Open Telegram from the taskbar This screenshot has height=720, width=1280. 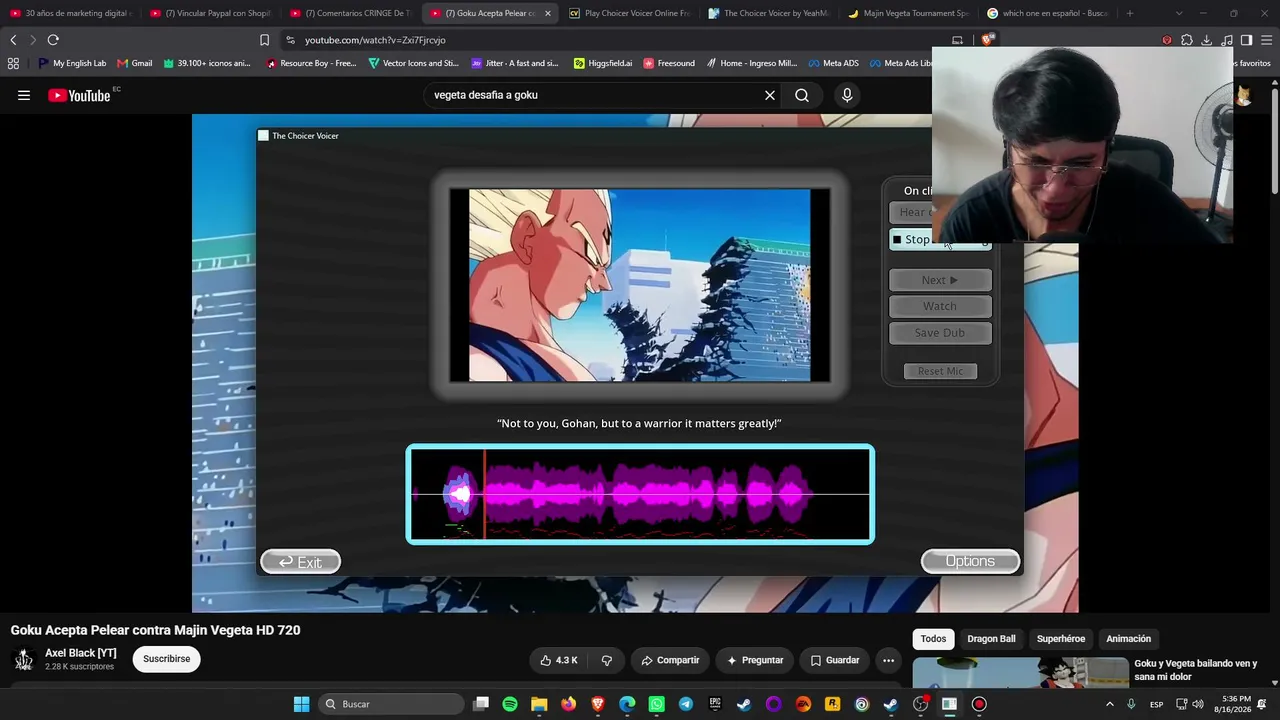[x=685, y=704]
